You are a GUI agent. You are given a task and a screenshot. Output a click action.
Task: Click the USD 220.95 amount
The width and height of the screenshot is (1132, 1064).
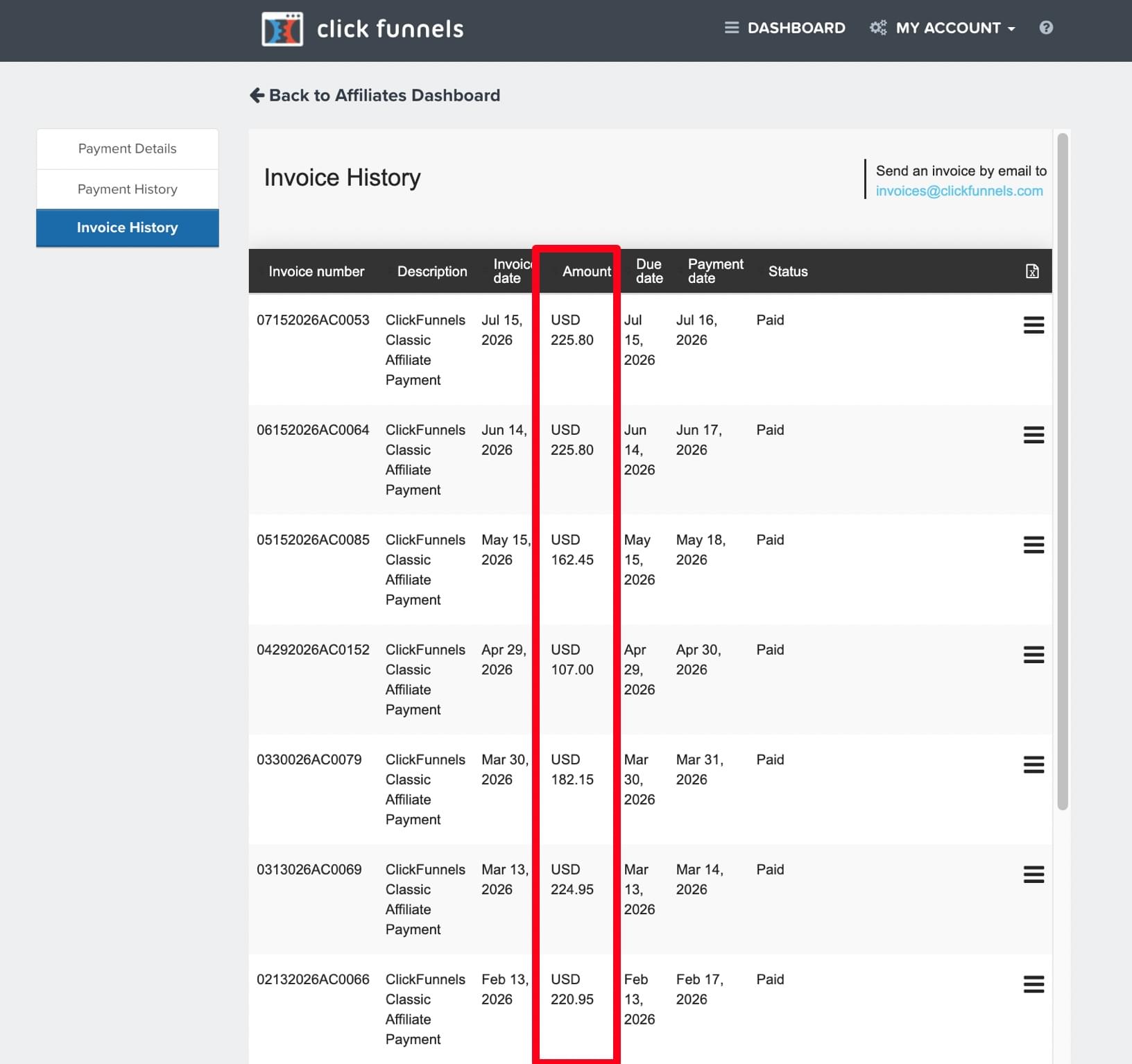click(572, 989)
